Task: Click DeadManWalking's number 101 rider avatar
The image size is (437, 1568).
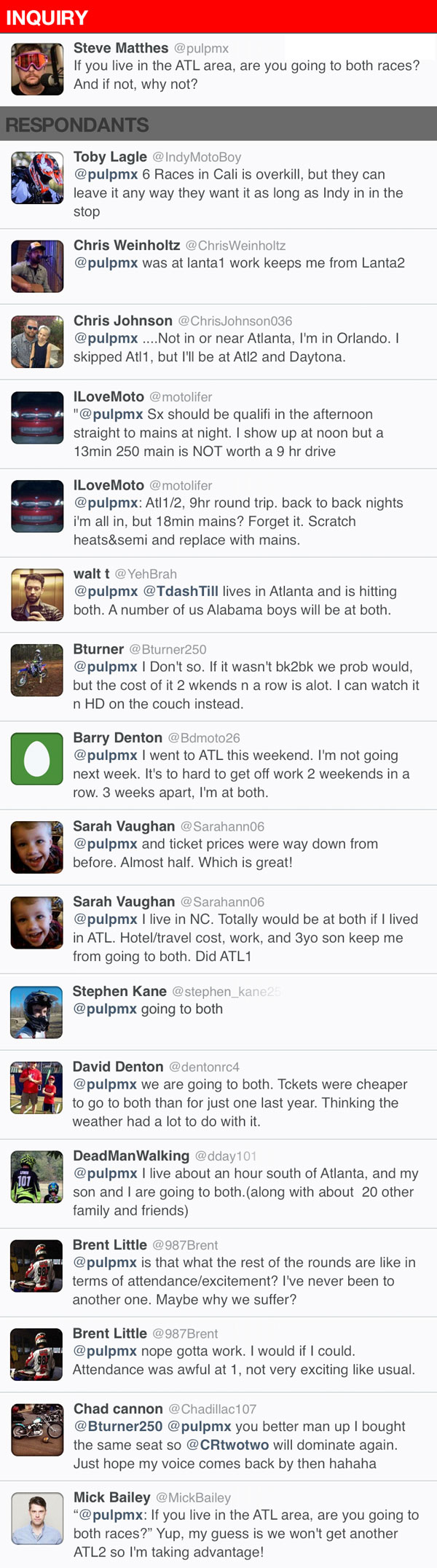Action: 37,1177
